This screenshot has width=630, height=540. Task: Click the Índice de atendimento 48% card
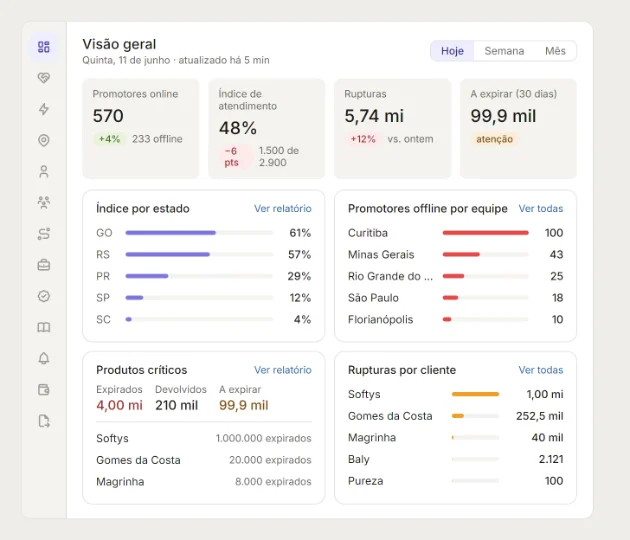tap(266, 129)
